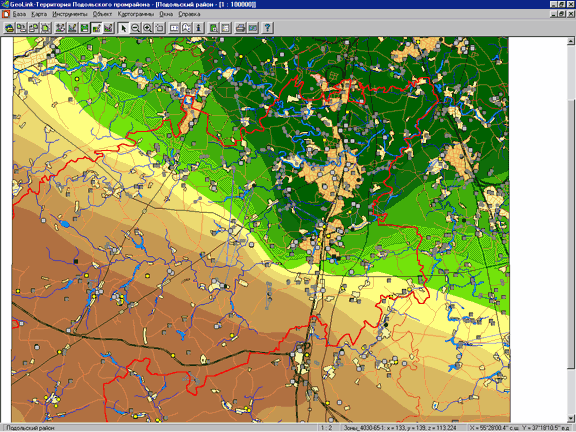Expand the Инструменты menu
Viewport: 576px width, 432px height.
tap(70, 14)
